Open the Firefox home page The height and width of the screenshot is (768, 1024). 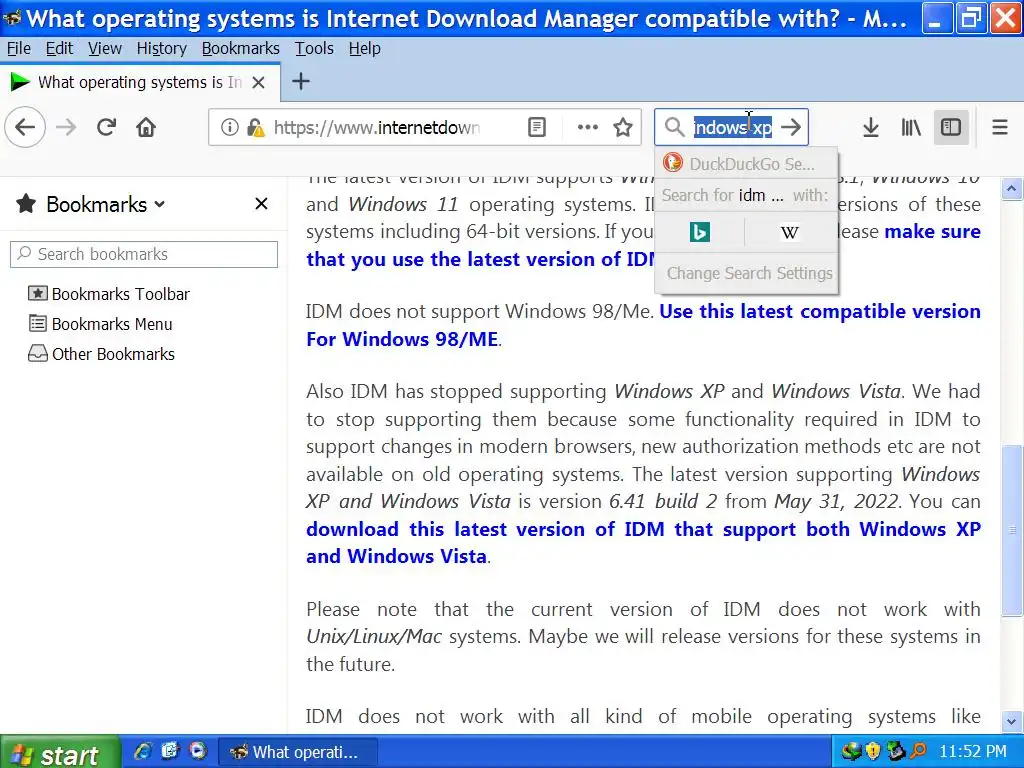pyautogui.click(x=146, y=127)
